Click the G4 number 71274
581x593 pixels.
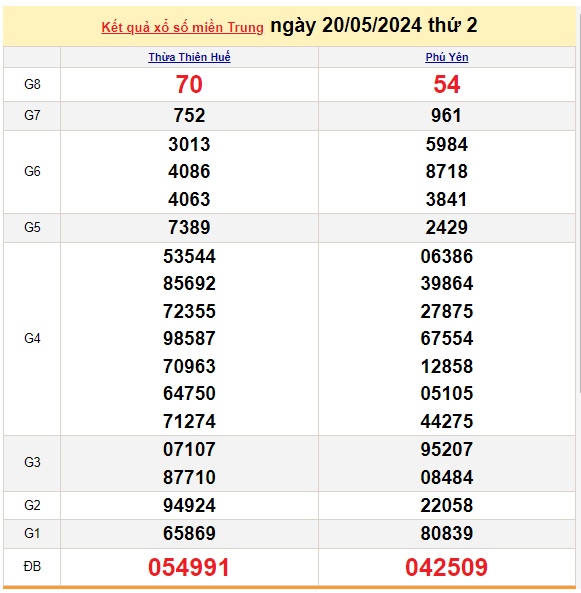189,421
